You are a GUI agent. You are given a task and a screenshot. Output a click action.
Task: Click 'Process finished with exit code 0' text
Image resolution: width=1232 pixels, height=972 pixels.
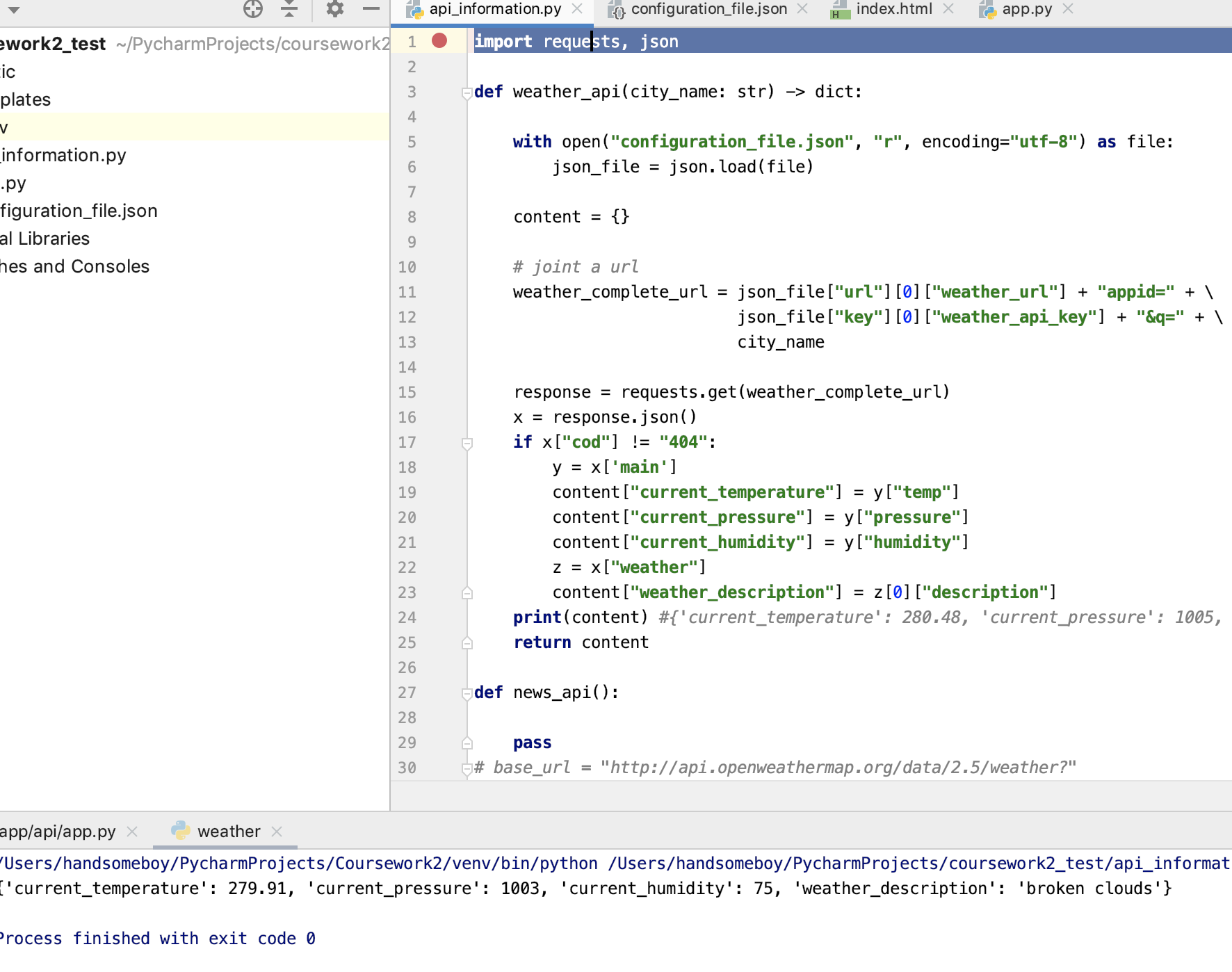pyautogui.click(x=158, y=939)
